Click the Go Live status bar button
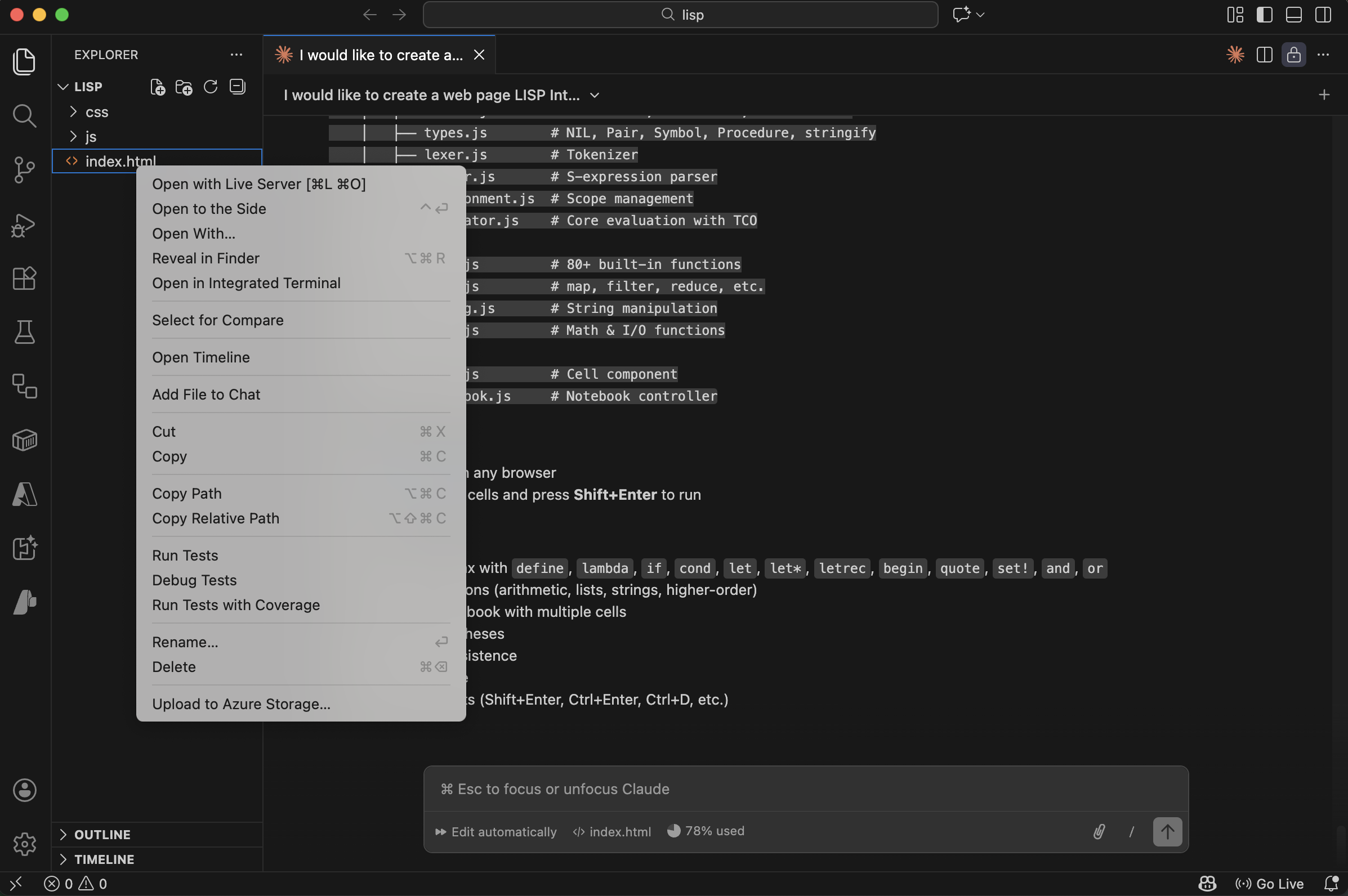This screenshot has width=1348, height=896. [1270, 883]
